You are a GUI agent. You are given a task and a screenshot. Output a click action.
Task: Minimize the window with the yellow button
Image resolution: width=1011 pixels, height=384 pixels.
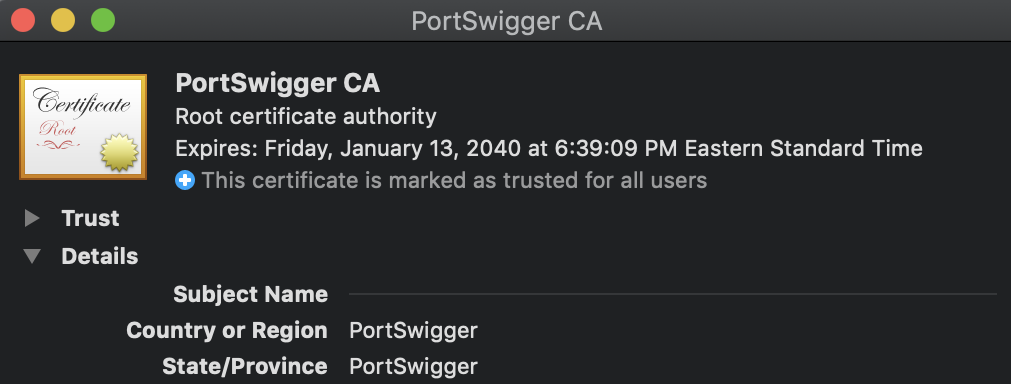[x=63, y=20]
